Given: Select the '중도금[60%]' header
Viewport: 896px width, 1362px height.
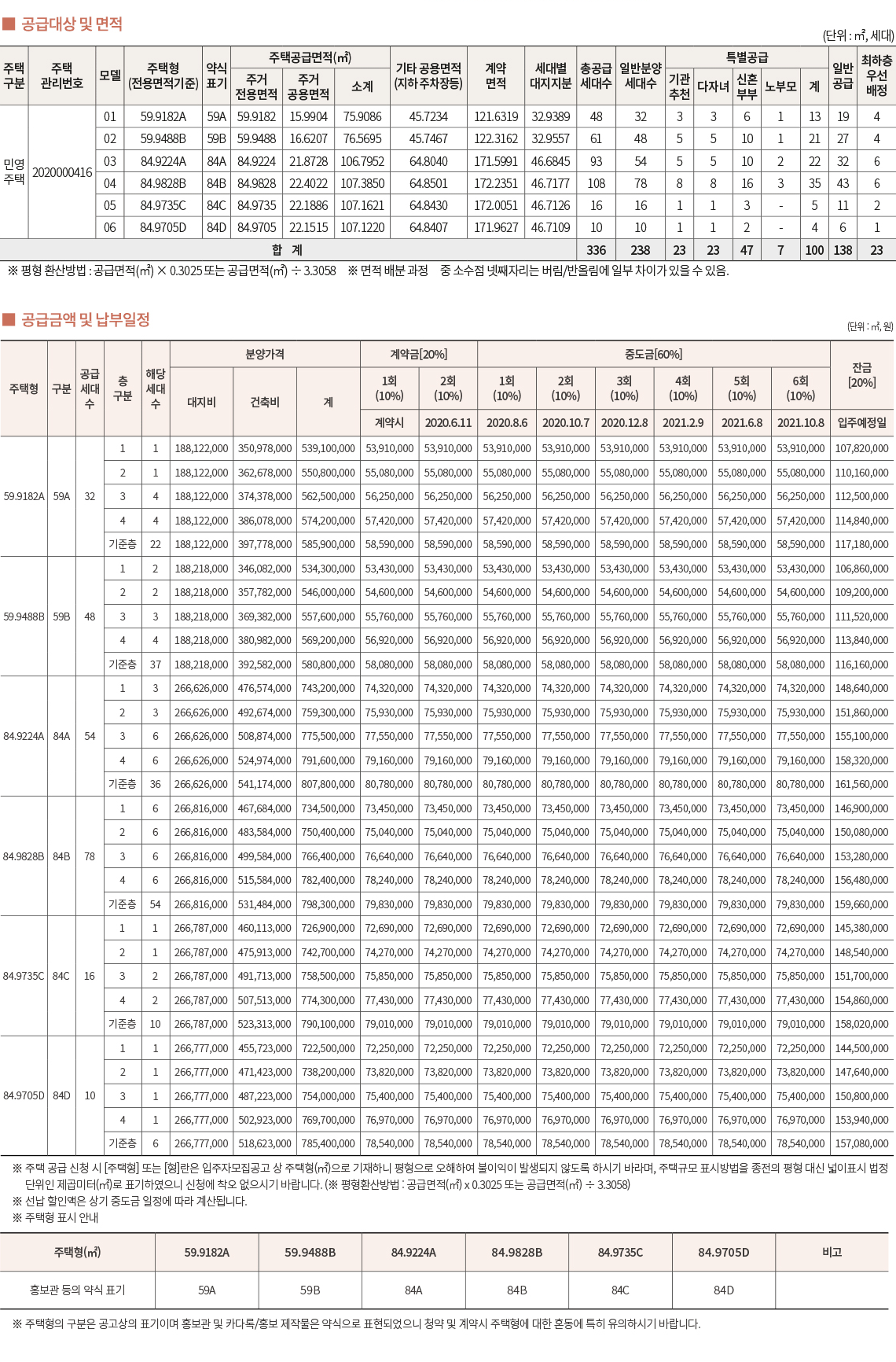Looking at the screenshot, I should coord(654,355).
